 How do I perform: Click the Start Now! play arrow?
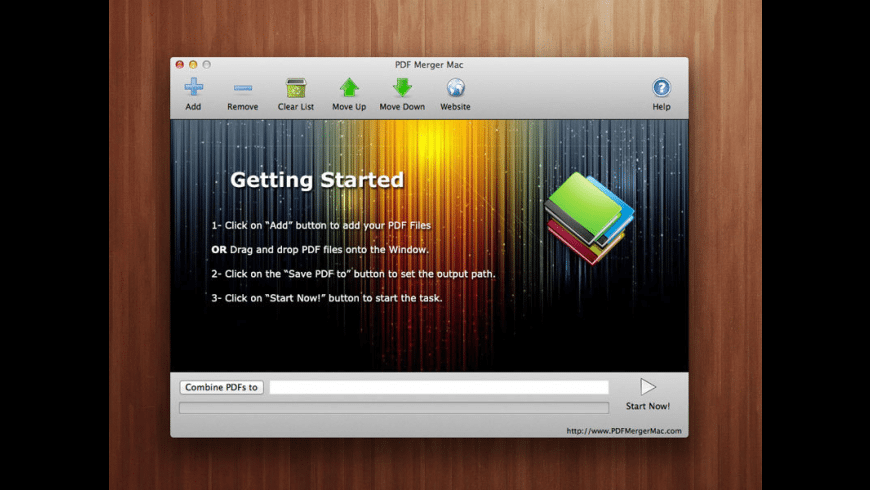pyautogui.click(x=648, y=387)
